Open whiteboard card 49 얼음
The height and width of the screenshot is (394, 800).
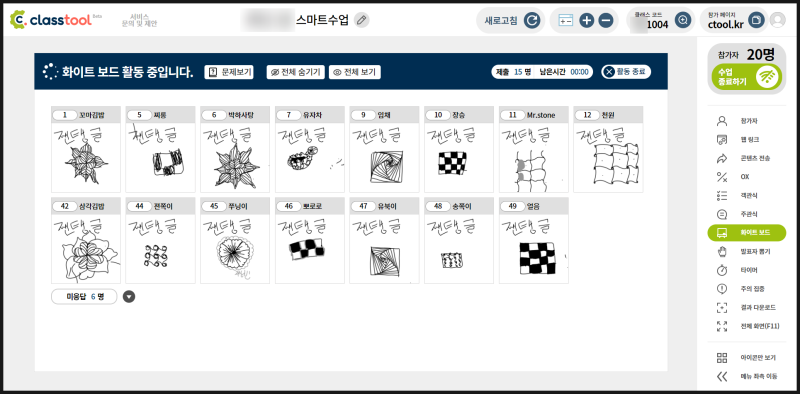point(534,240)
